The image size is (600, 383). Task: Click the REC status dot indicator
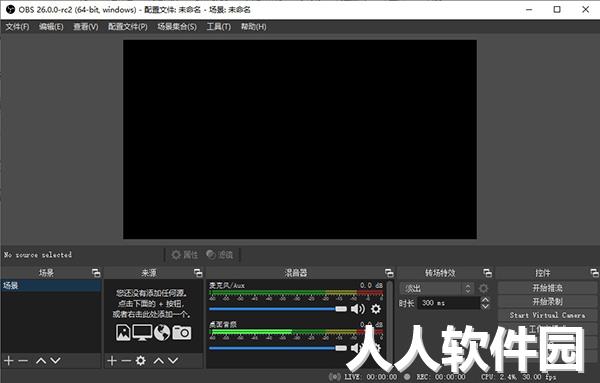[407, 377]
